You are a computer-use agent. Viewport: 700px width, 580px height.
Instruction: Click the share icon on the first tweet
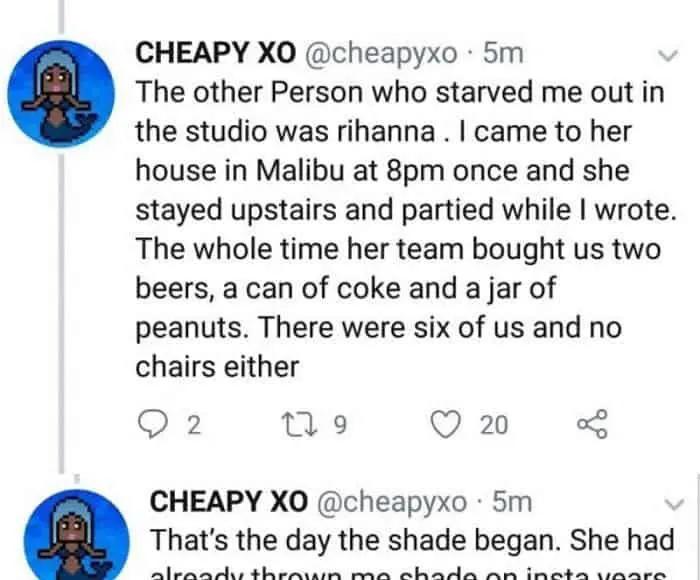(x=592, y=425)
